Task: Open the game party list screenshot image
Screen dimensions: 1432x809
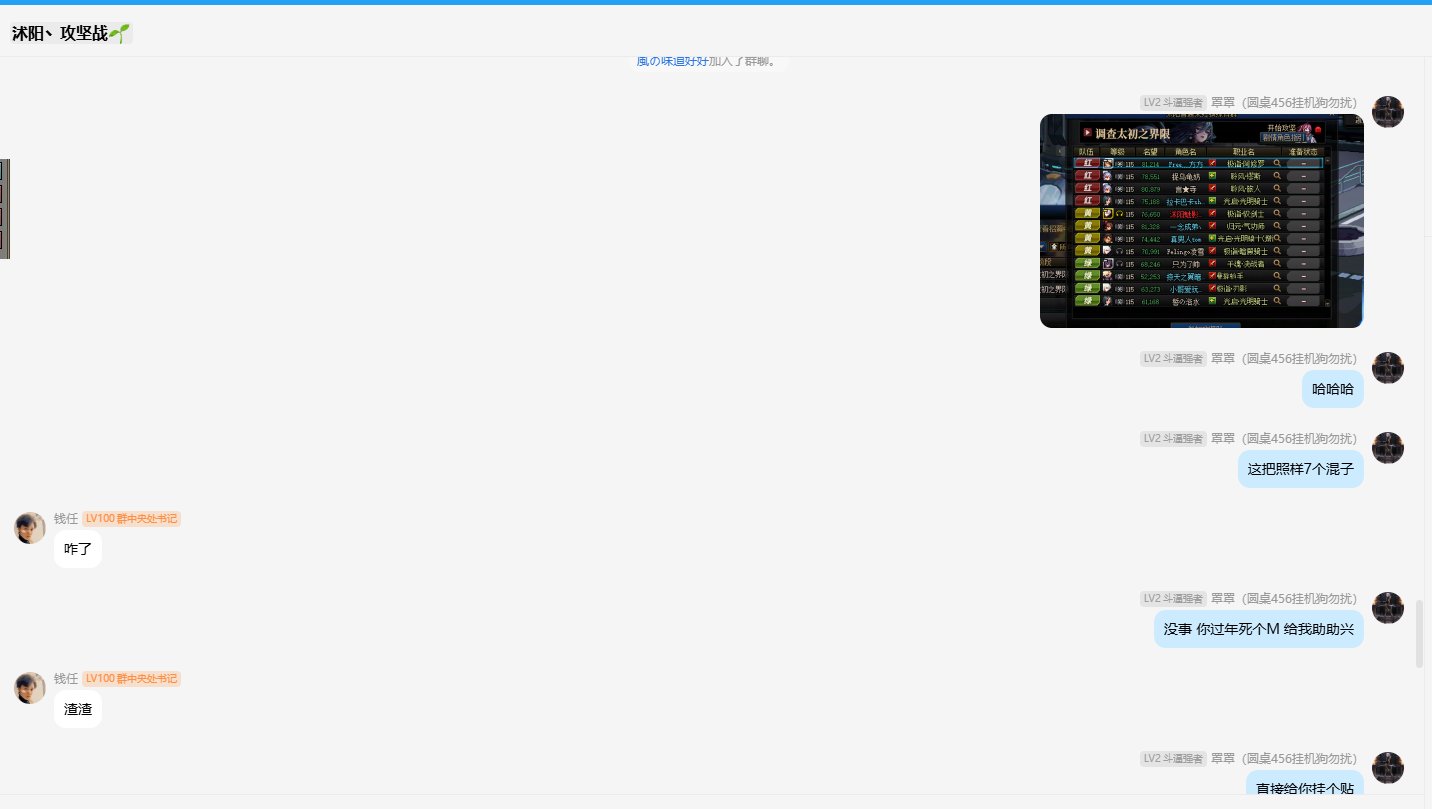Action: pyautogui.click(x=1201, y=221)
